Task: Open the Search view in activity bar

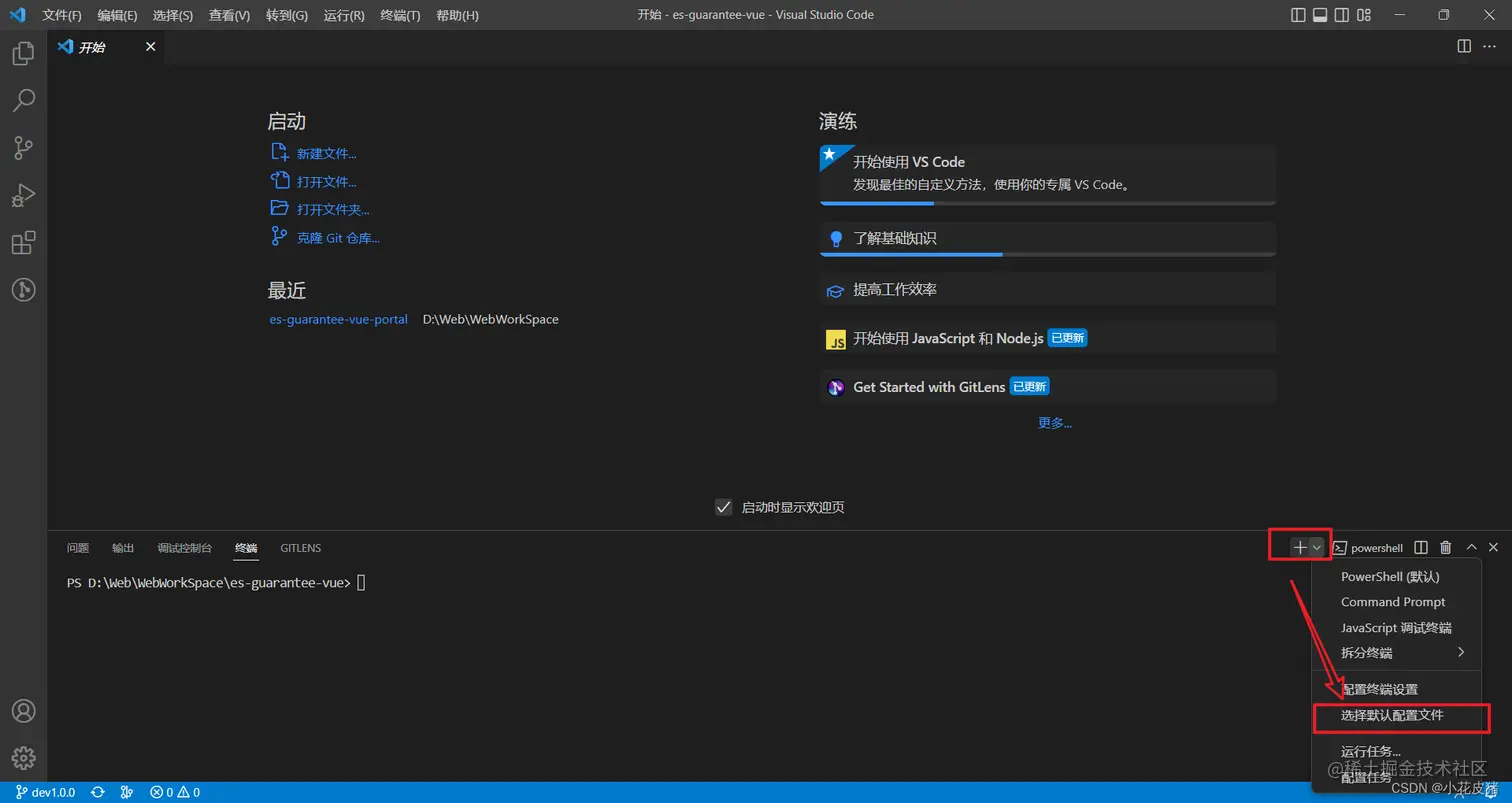Action: 23,100
